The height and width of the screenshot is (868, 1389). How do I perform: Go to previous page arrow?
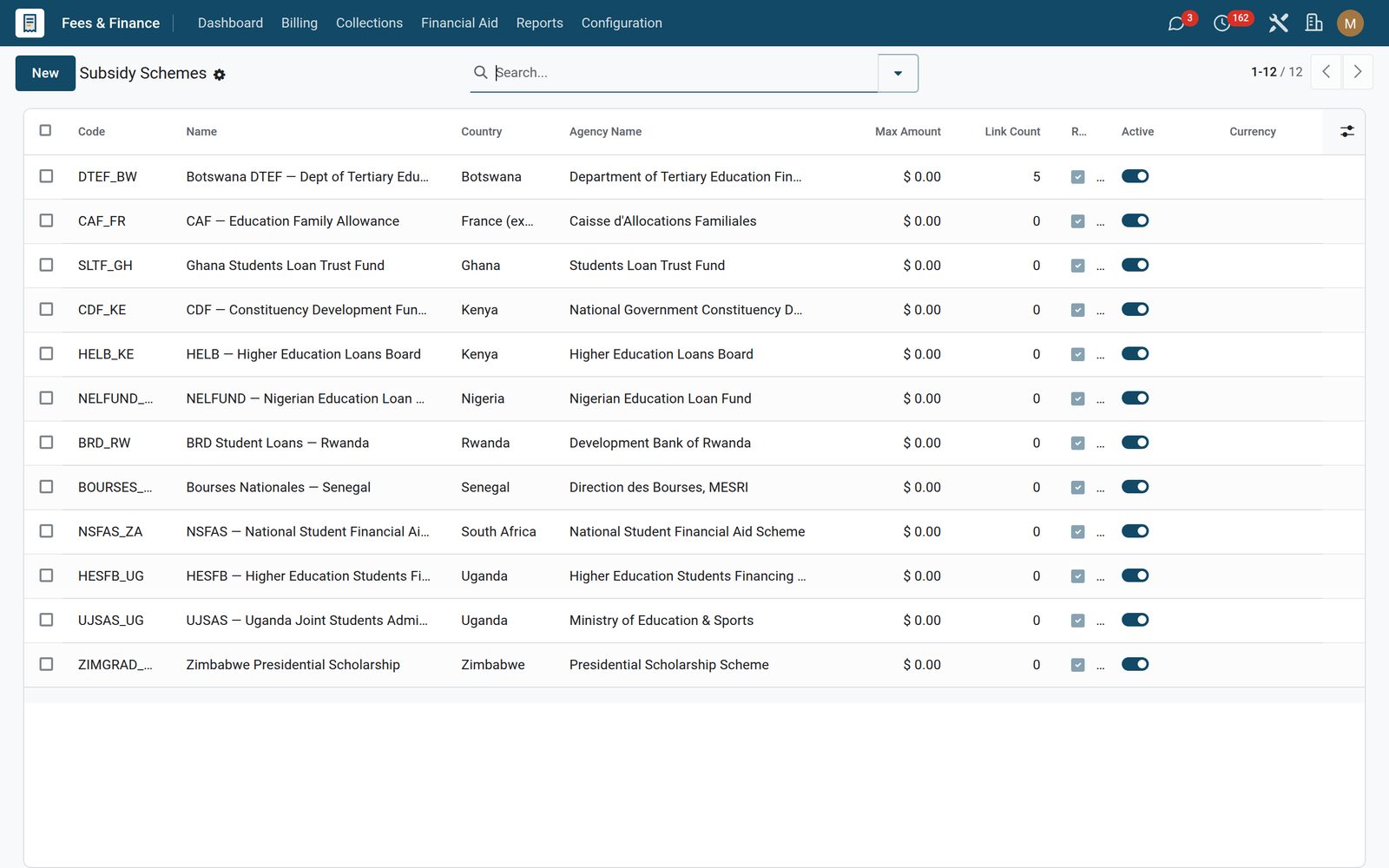[1326, 72]
